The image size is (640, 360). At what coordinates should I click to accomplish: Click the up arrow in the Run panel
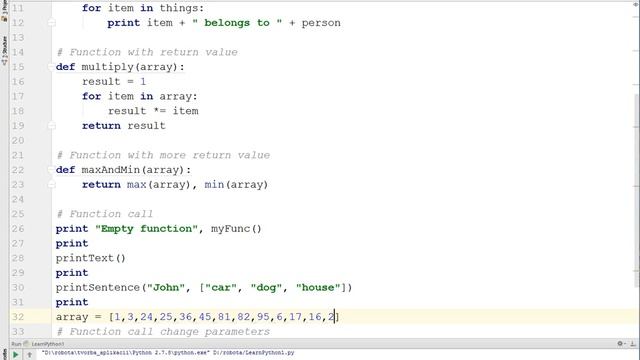(x=29, y=355)
